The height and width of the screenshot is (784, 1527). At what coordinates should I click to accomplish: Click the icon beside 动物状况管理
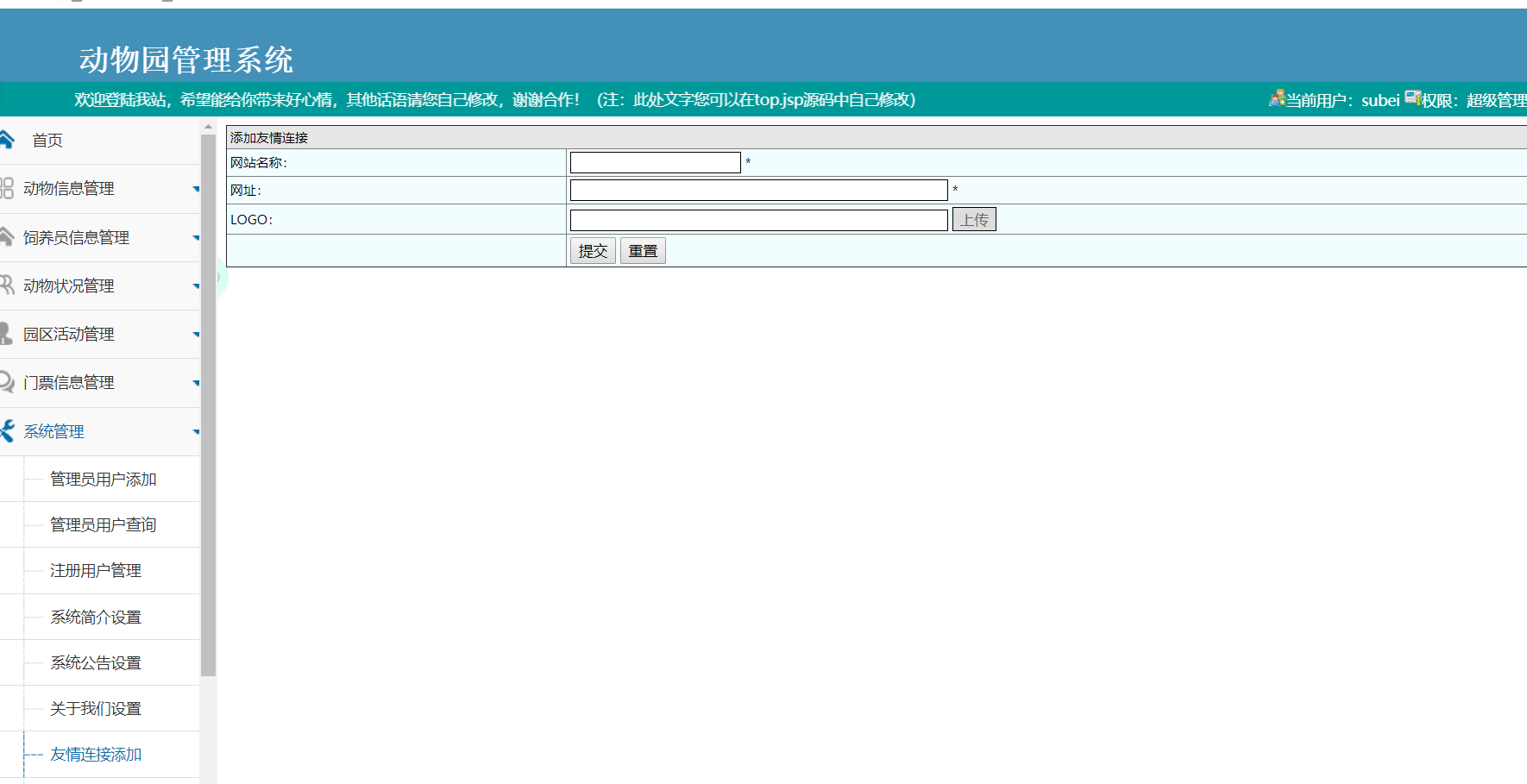pyautogui.click(x=7, y=285)
